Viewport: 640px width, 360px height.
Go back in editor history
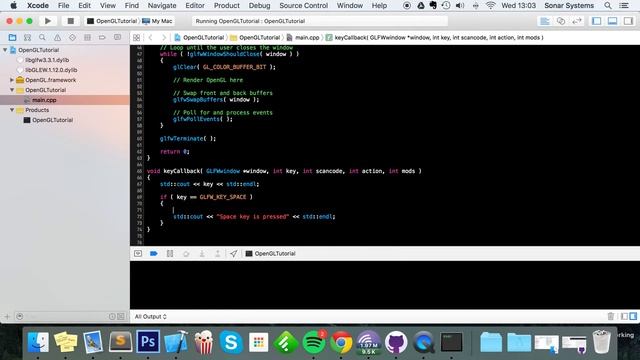151,38
